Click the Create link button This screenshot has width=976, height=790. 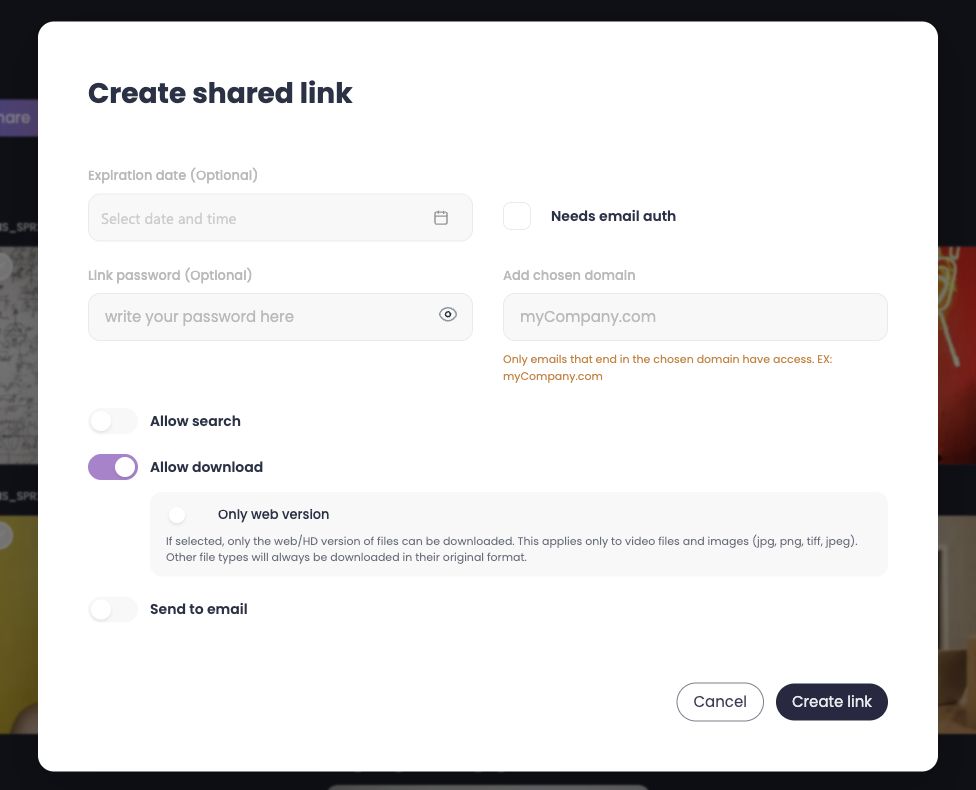[832, 702]
